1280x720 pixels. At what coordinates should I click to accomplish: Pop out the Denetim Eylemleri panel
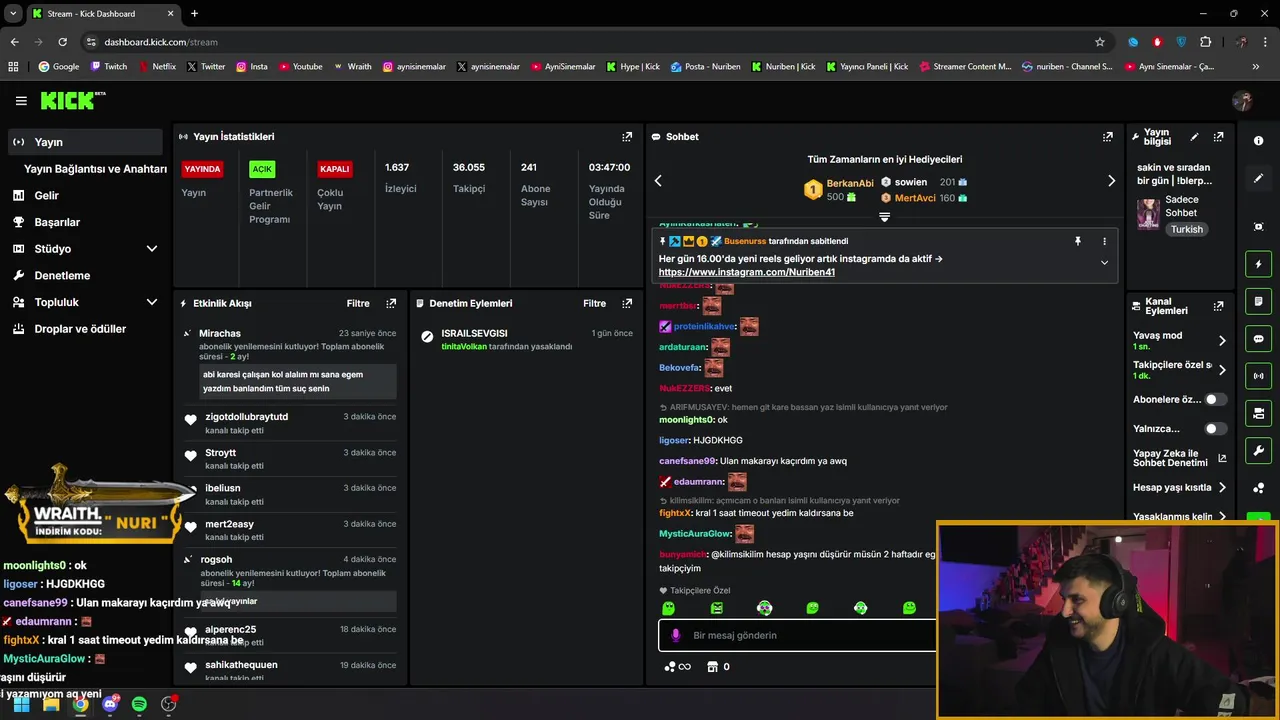coord(627,303)
